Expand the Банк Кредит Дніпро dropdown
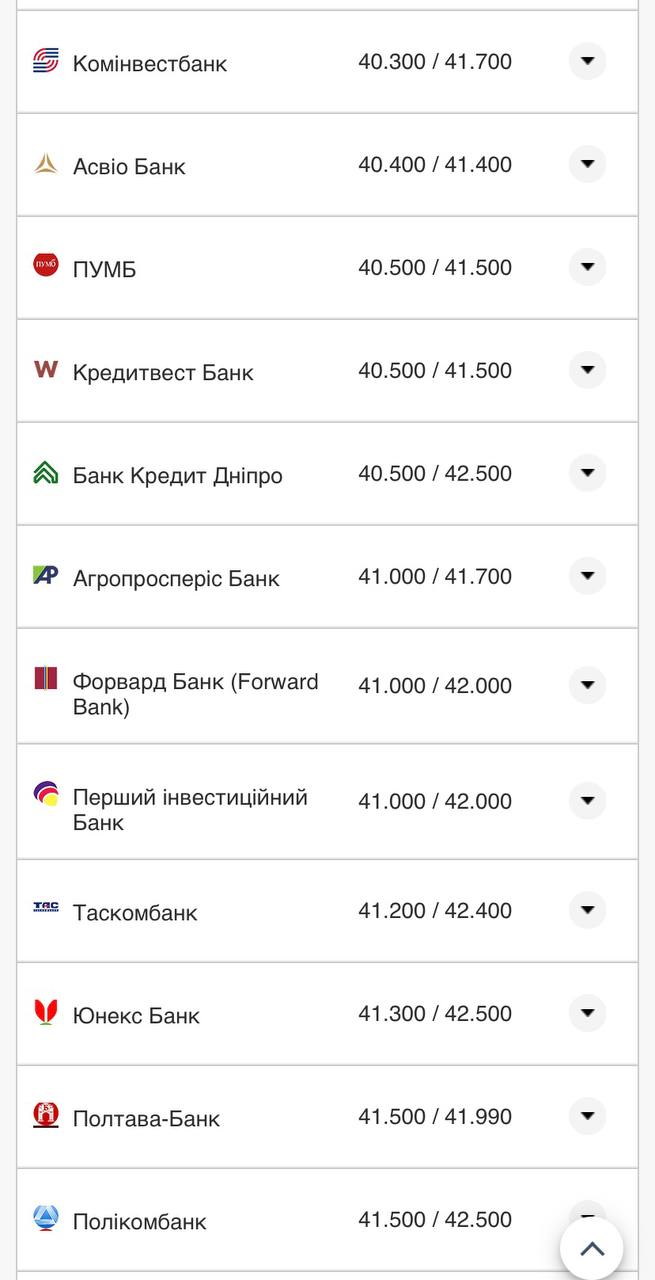This screenshot has width=655, height=1280. [x=587, y=472]
